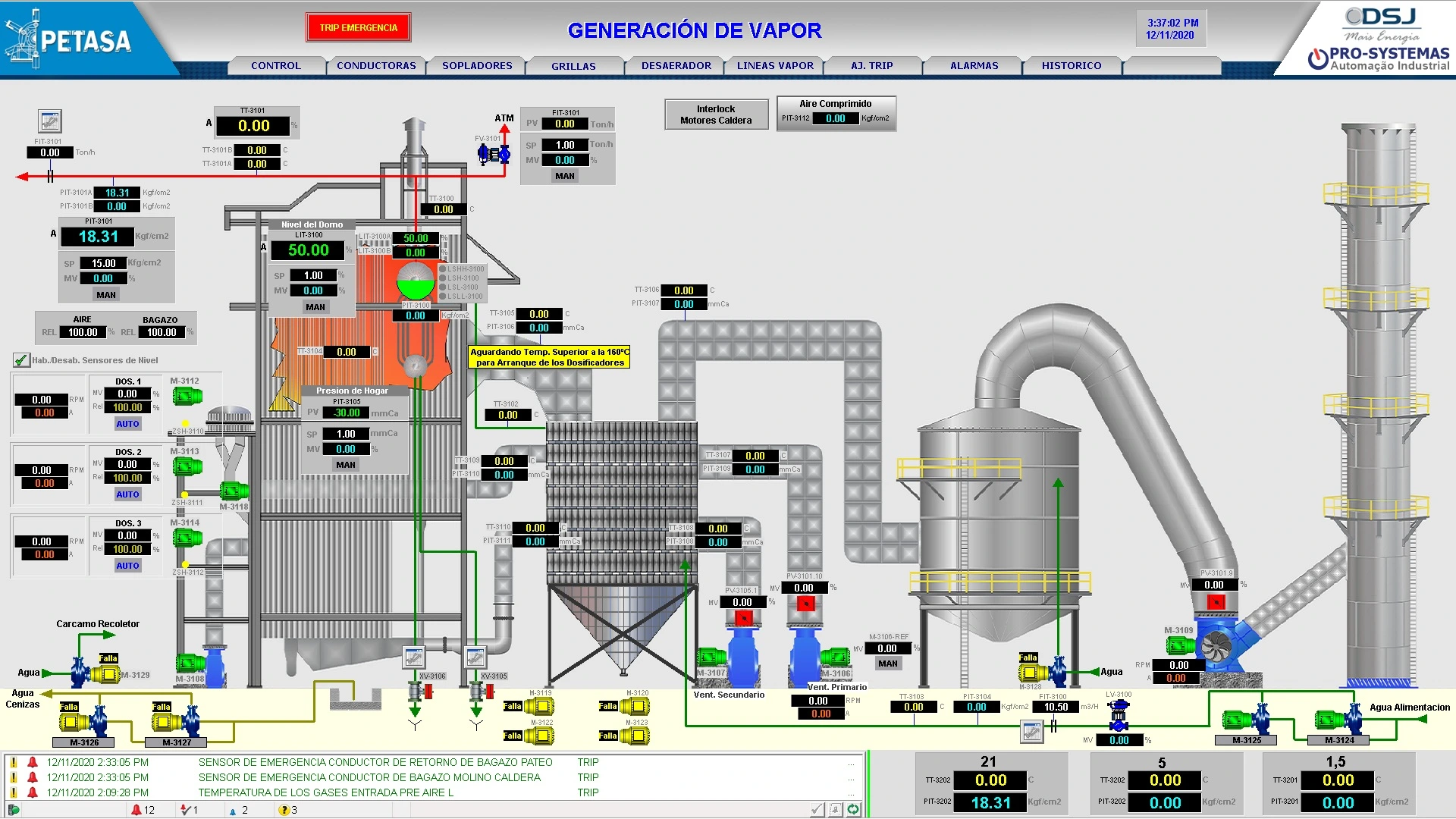Switch to LINEAS VAPOR tab
The width and height of the screenshot is (1456, 819).
pos(775,66)
